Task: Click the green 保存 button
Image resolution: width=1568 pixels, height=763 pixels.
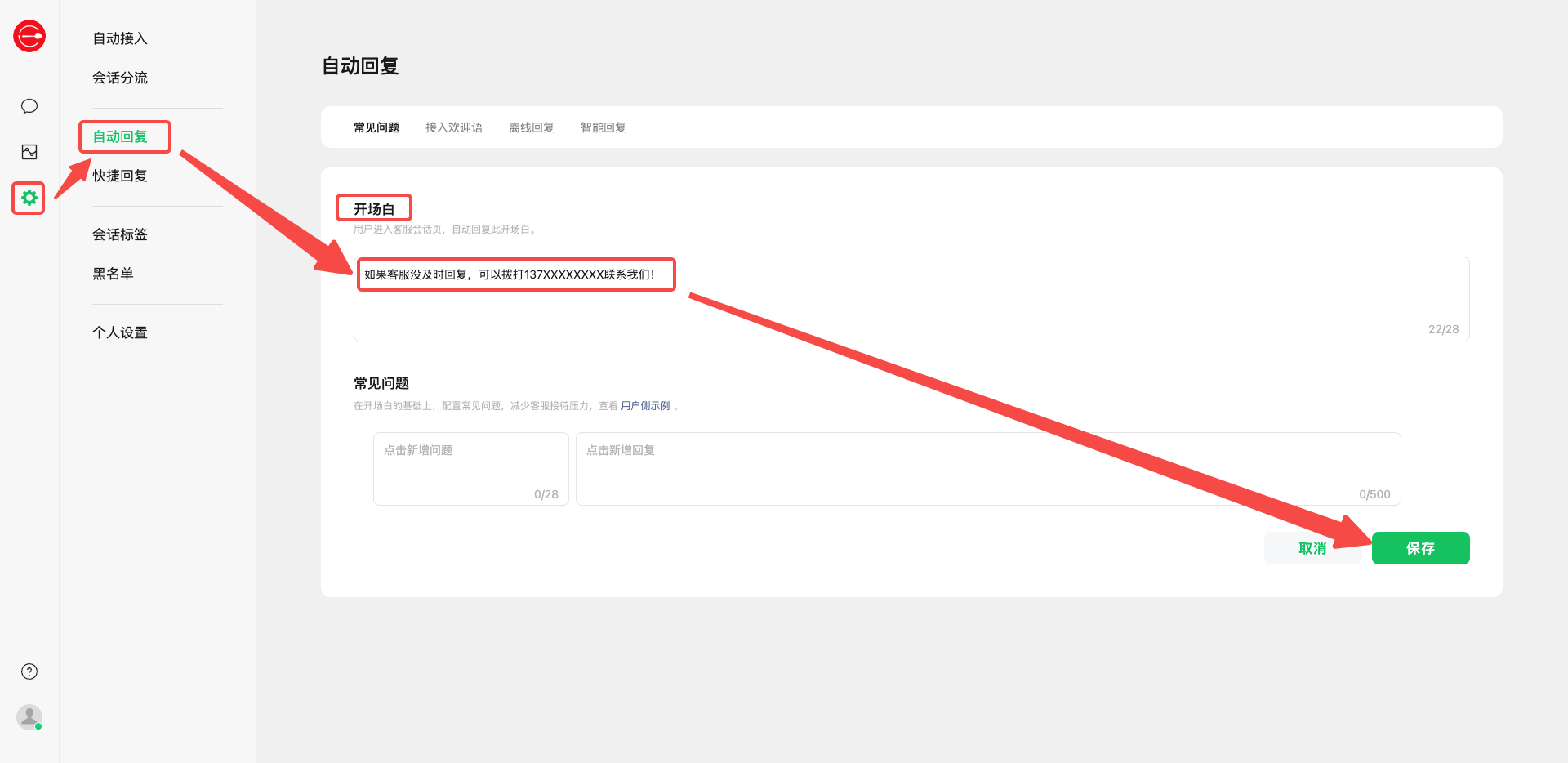Action: coord(1420,548)
